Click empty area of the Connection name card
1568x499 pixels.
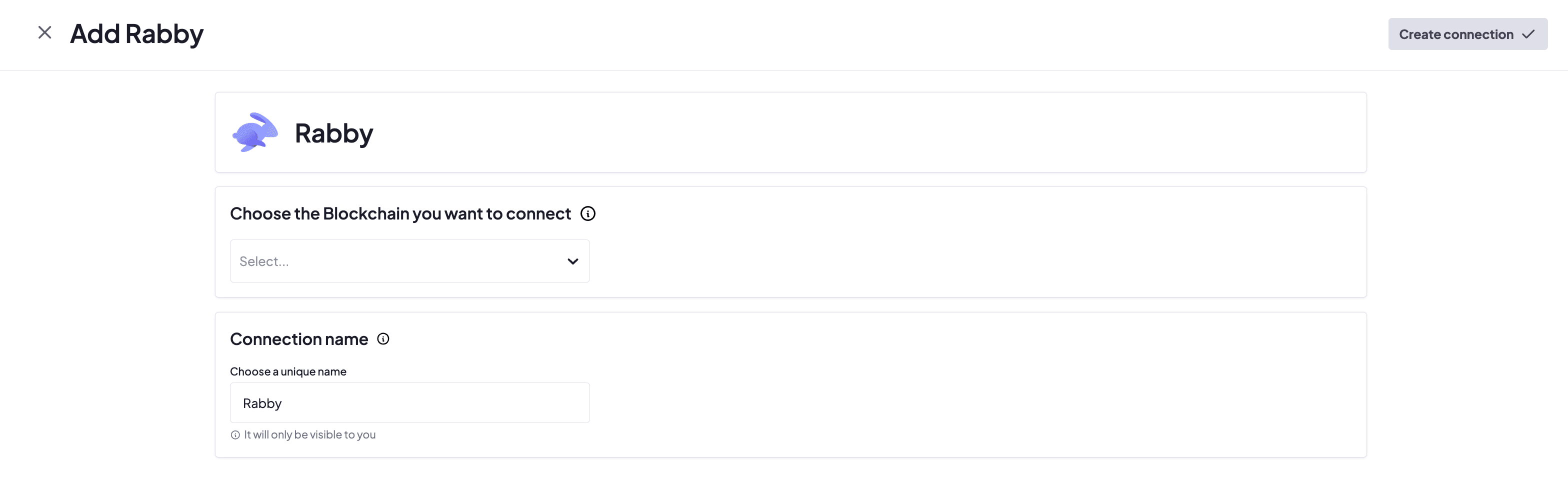tap(974, 389)
